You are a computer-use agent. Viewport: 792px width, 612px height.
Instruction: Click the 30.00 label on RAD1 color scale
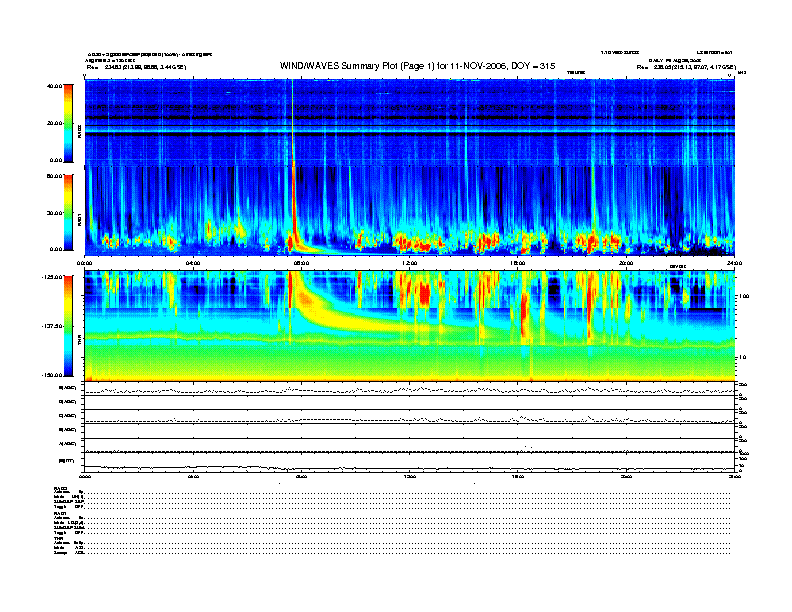54,213
